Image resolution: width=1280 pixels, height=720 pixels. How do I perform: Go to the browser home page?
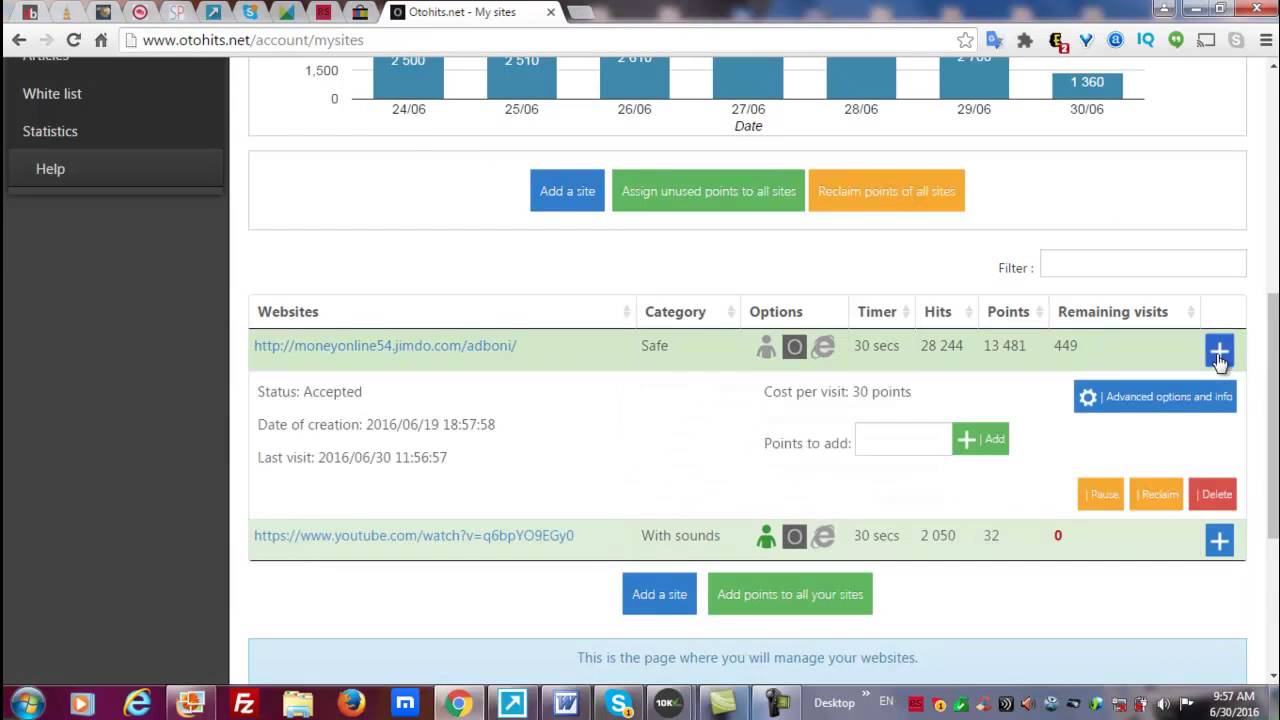pos(101,40)
